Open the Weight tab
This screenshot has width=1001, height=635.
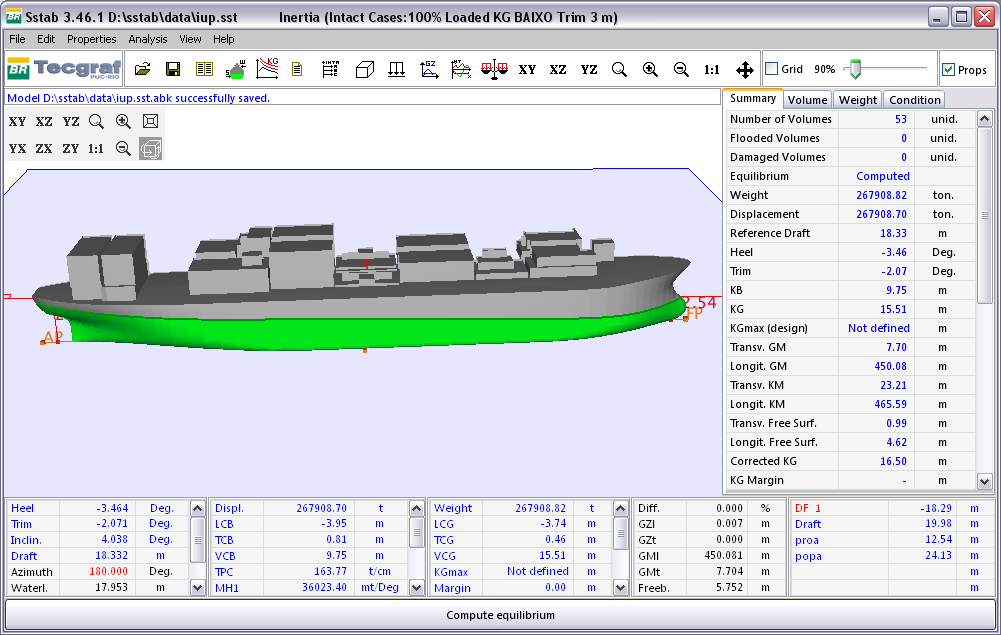pyautogui.click(x=857, y=100)
